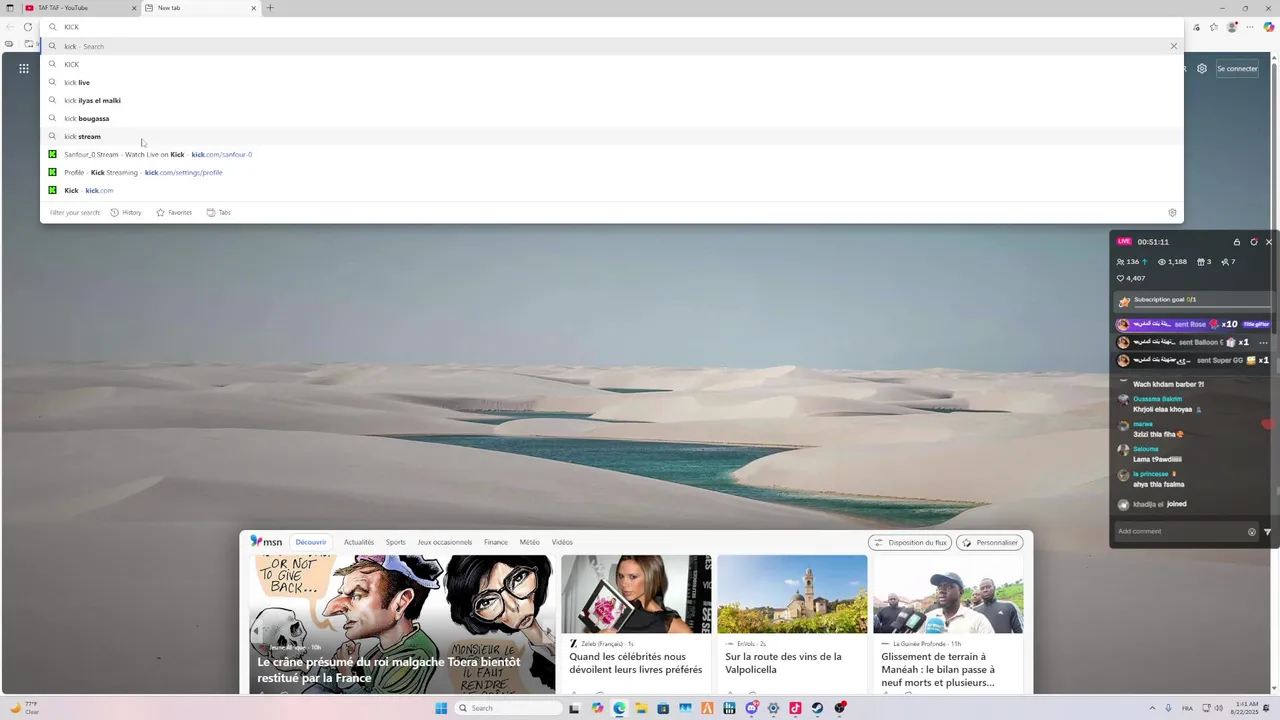
Task: Open page settings gear near Se connecter
Action: [1202, 69]
